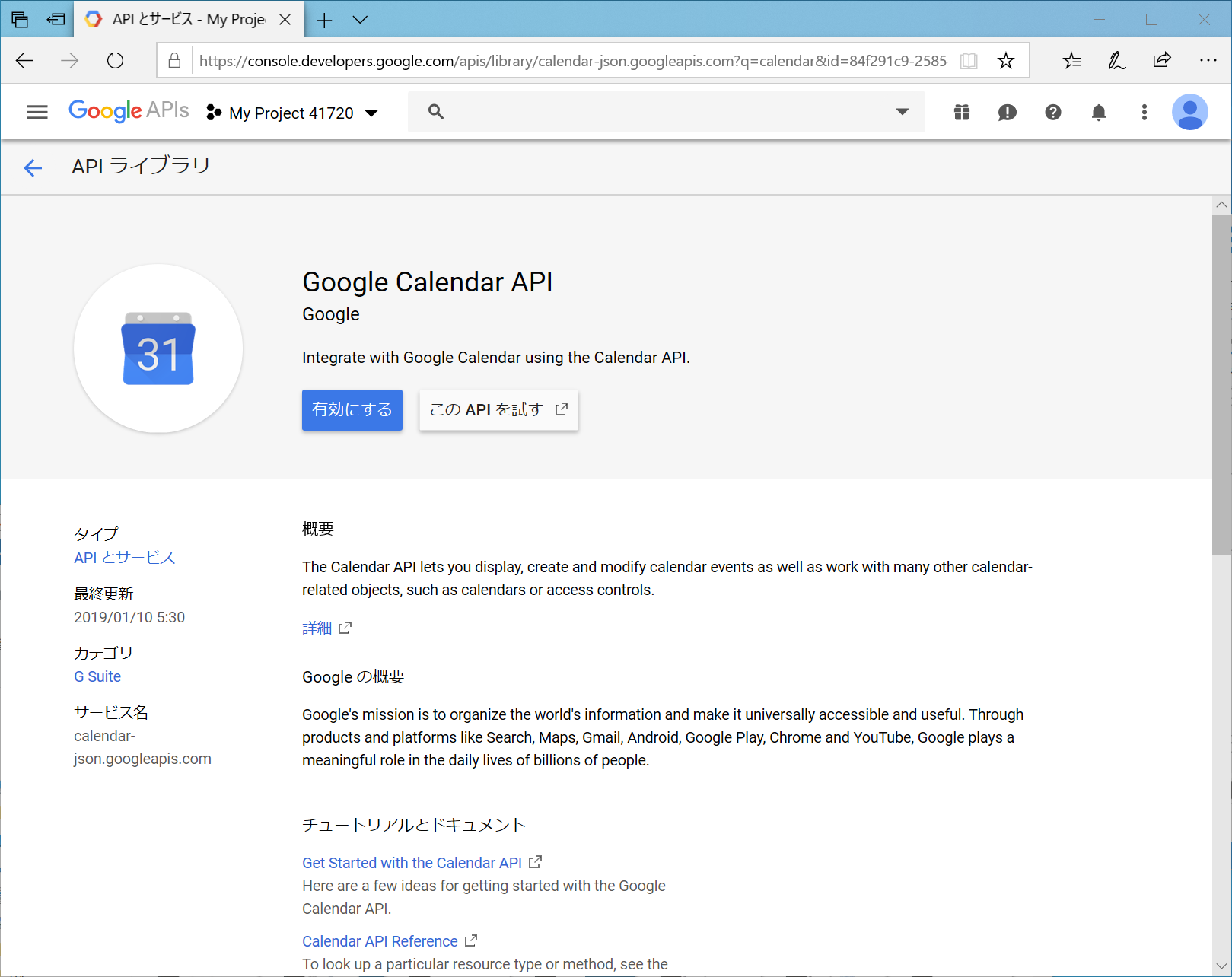Select the API とサービス browser tab
This screenshot has width=1232, height=977.
tap(189, 20)
